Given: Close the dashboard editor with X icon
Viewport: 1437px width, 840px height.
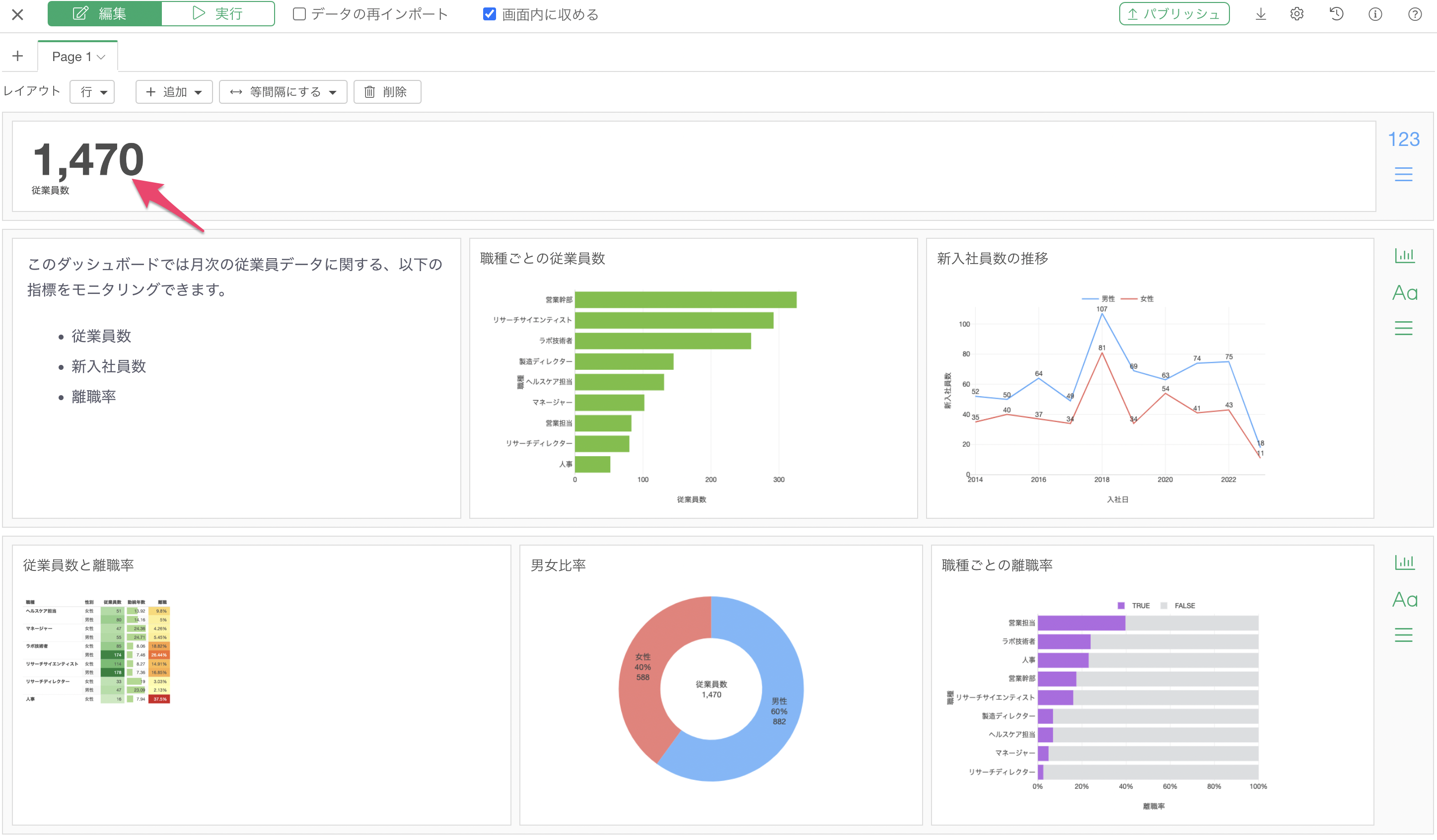Looking at the screenshot, I should tap(18, 14).
